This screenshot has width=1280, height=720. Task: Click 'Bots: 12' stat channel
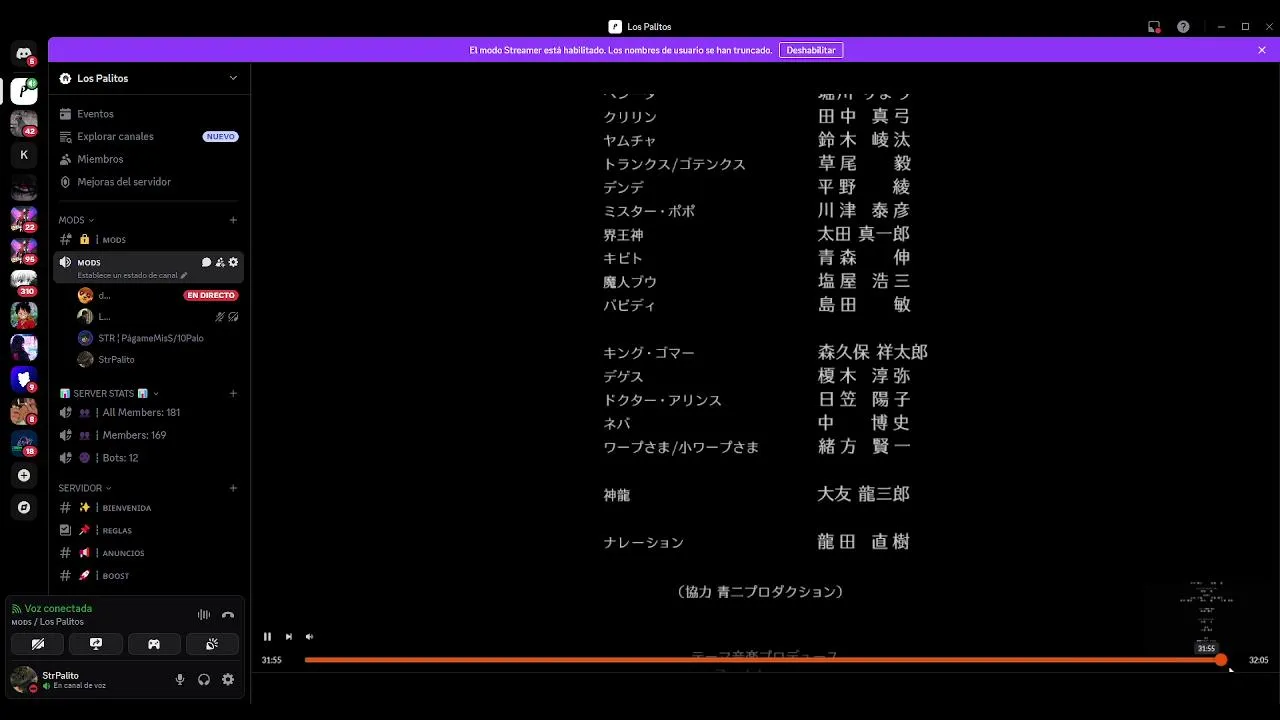[x=148, y=458]
